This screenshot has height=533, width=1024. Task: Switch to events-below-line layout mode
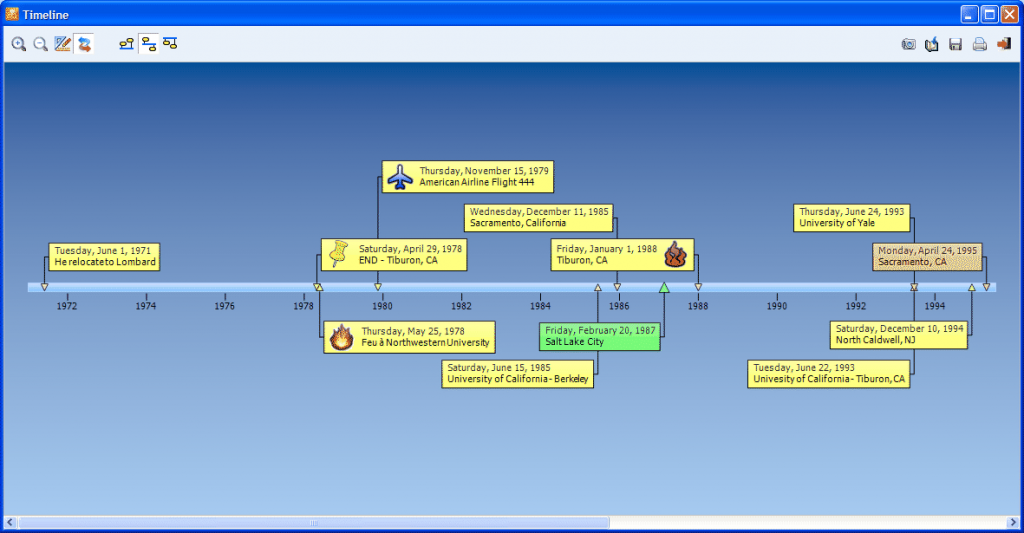click(171, 44)
